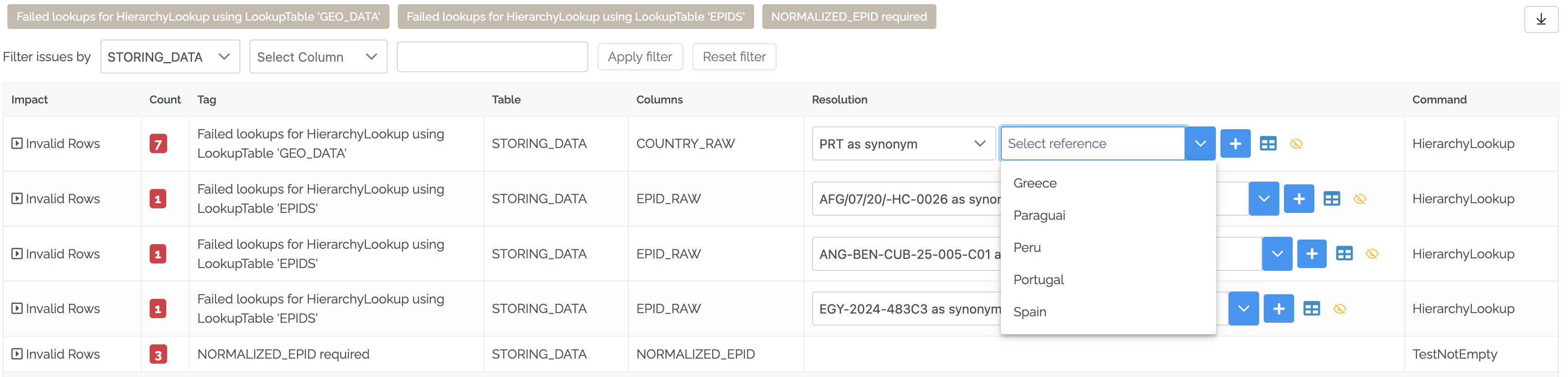Expand Invalid Rows for AFG/07/20/-HC-0026
Viewport: 1568px width, 377px height.
[17, 199]
